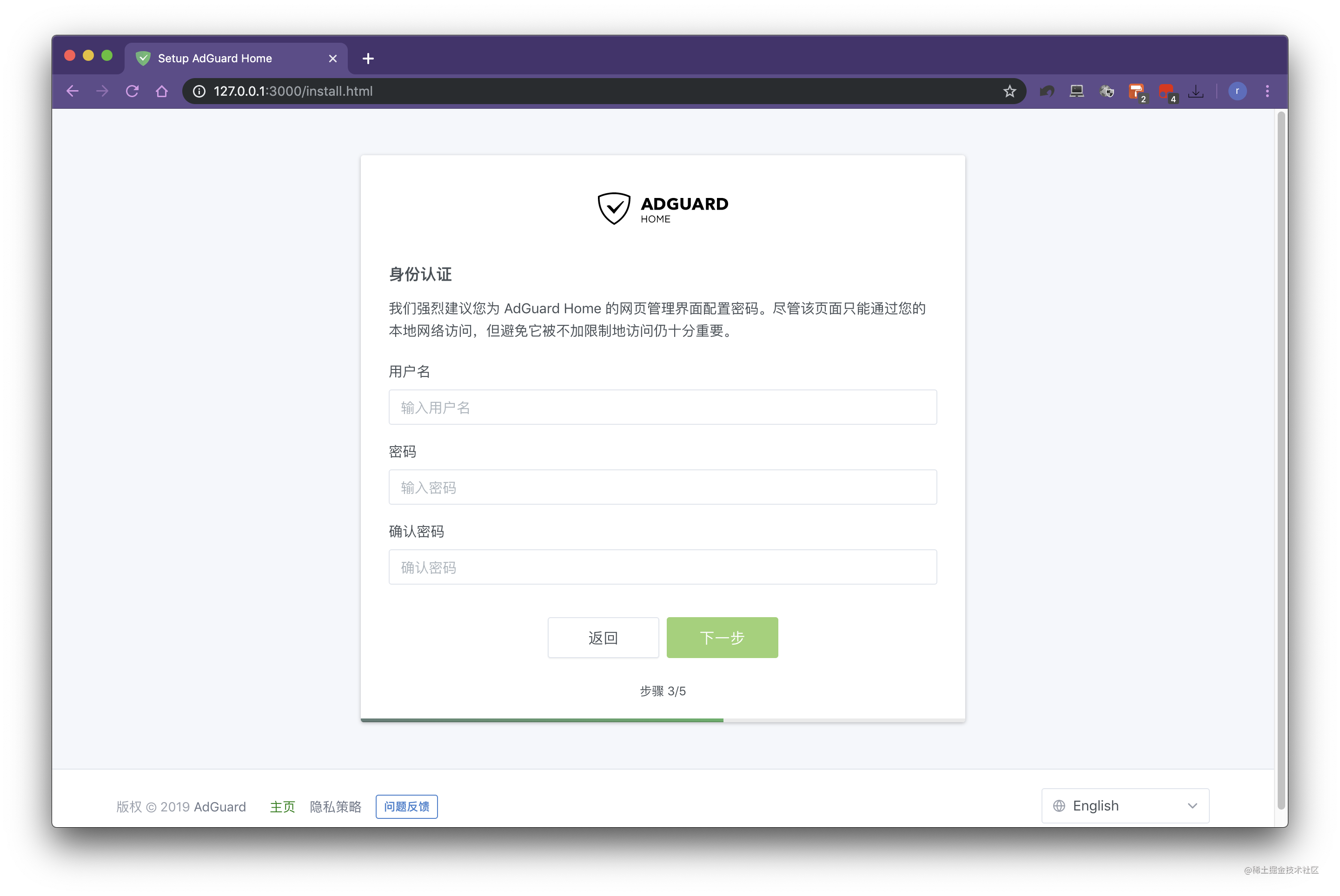Click the 确认密码 (Confirm Password) input field

click(x=662, y=567)
